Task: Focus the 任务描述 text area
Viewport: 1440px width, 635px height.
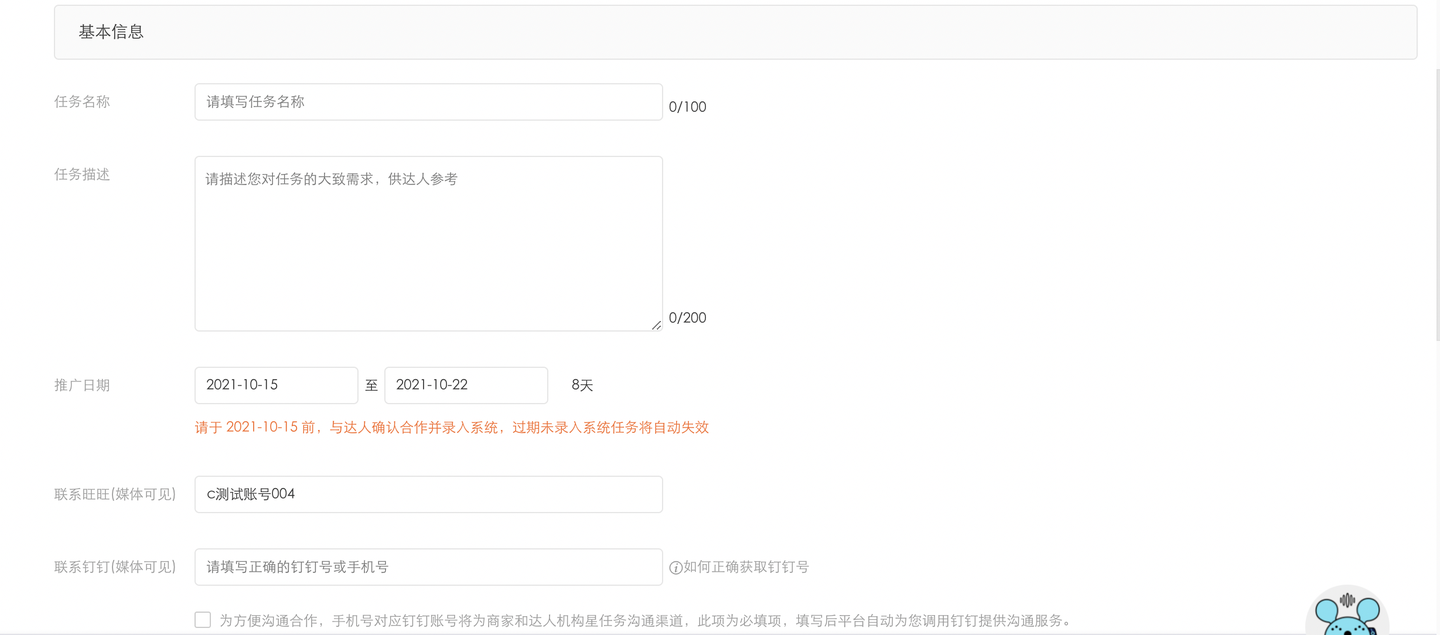Action: [428, 243]
